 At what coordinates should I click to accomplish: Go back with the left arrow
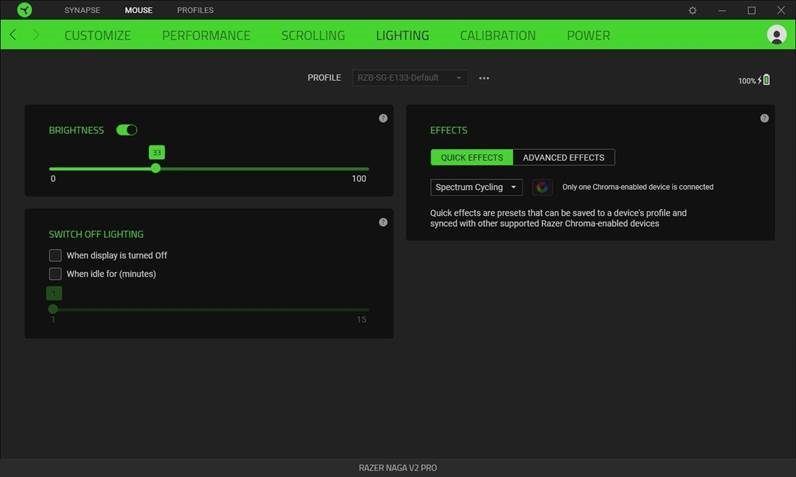click(13, 35)
